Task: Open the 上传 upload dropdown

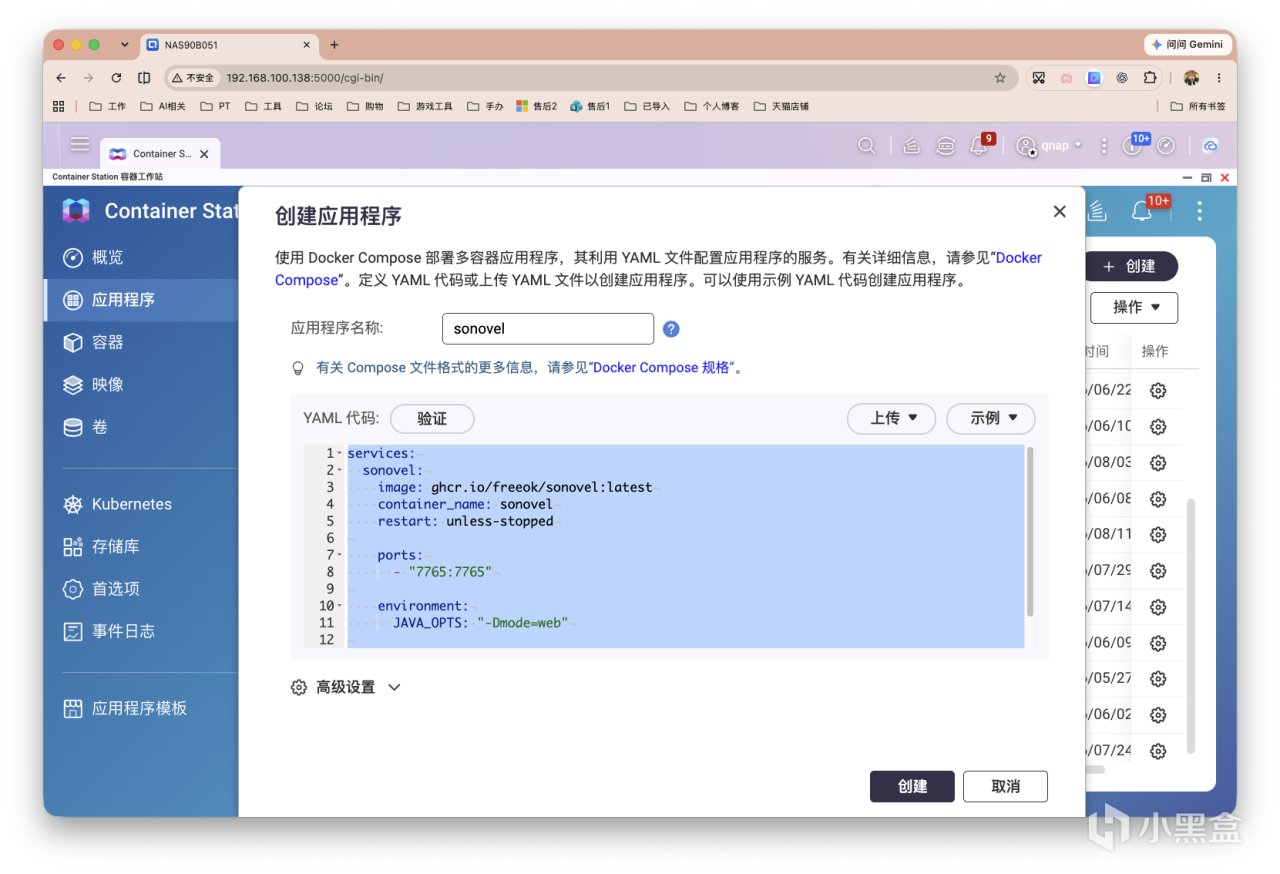Action: (x=891, y=418)
